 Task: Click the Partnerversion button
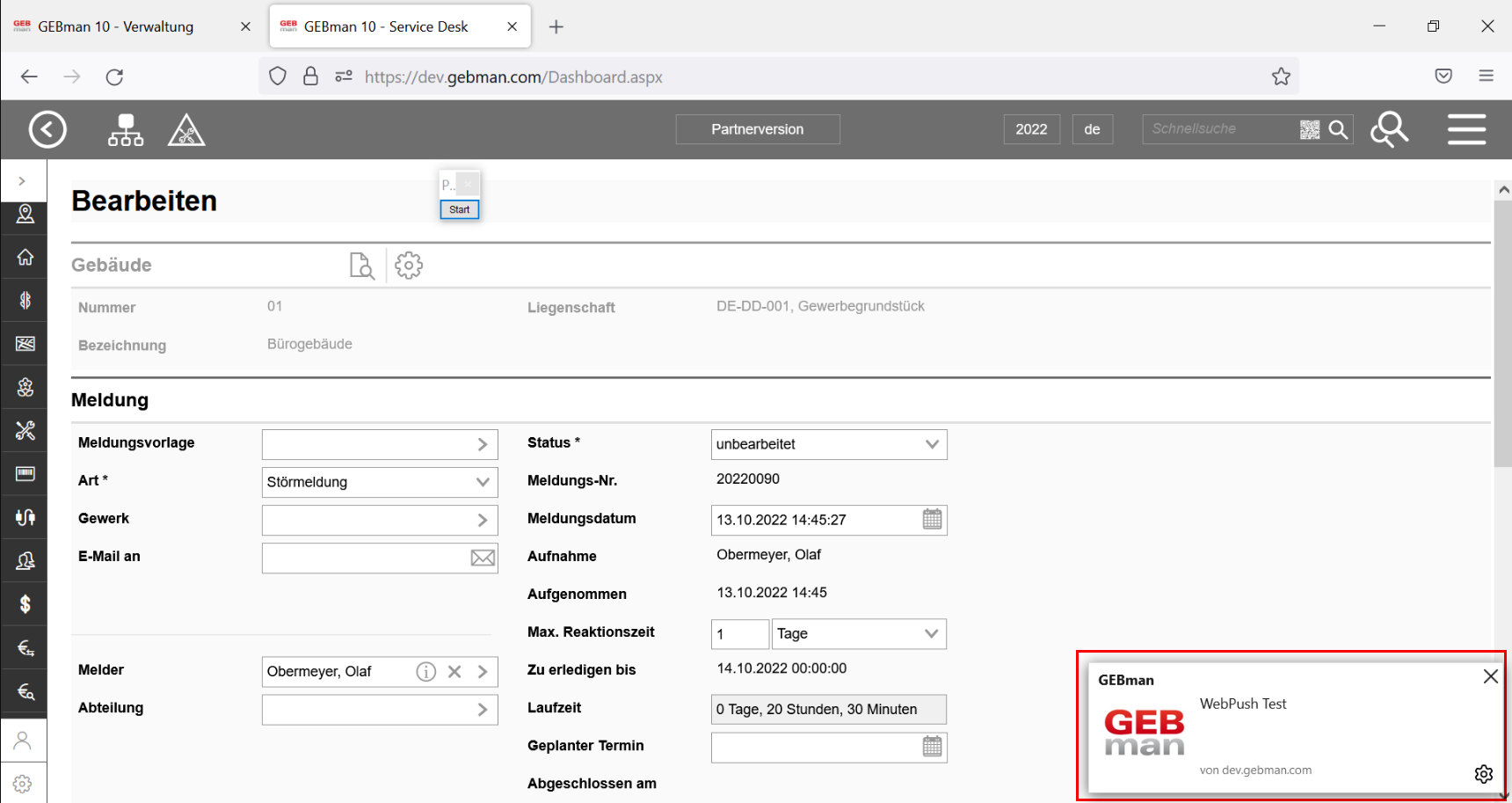(x=758, y=129)
